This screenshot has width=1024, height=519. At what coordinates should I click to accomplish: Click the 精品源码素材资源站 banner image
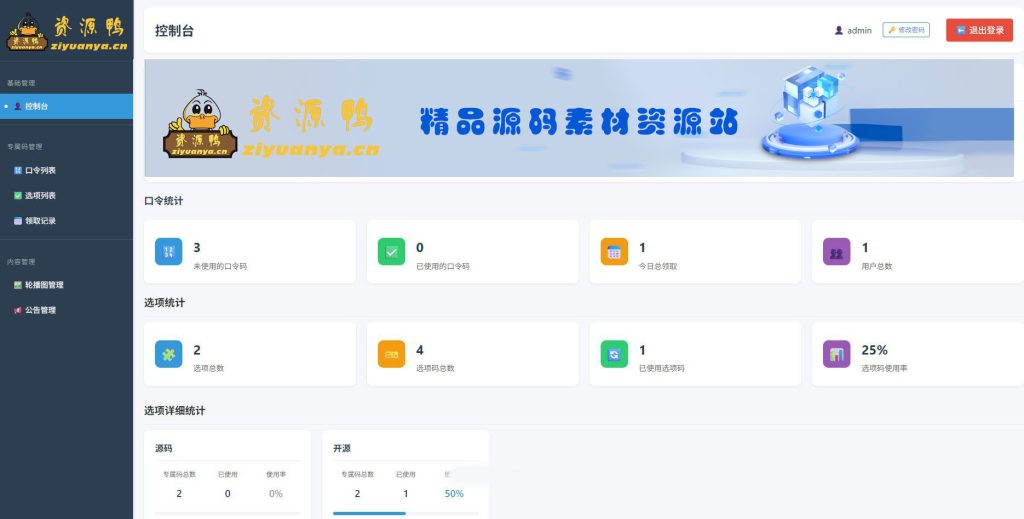click(x=579, y=118)
